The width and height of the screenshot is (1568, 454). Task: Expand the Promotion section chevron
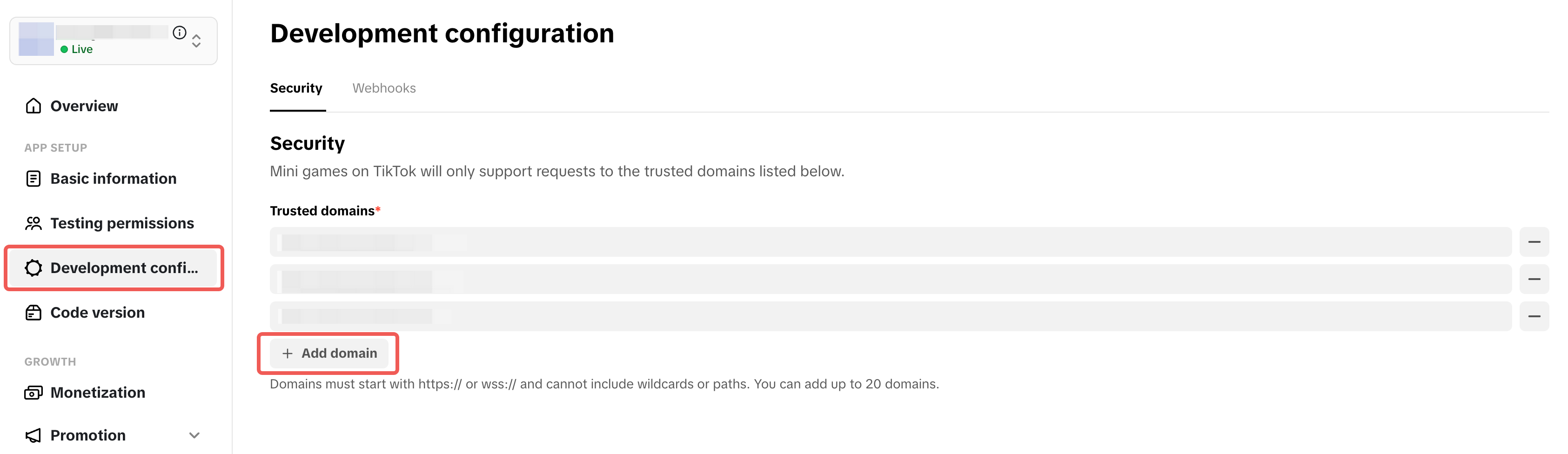pos(194,435)
